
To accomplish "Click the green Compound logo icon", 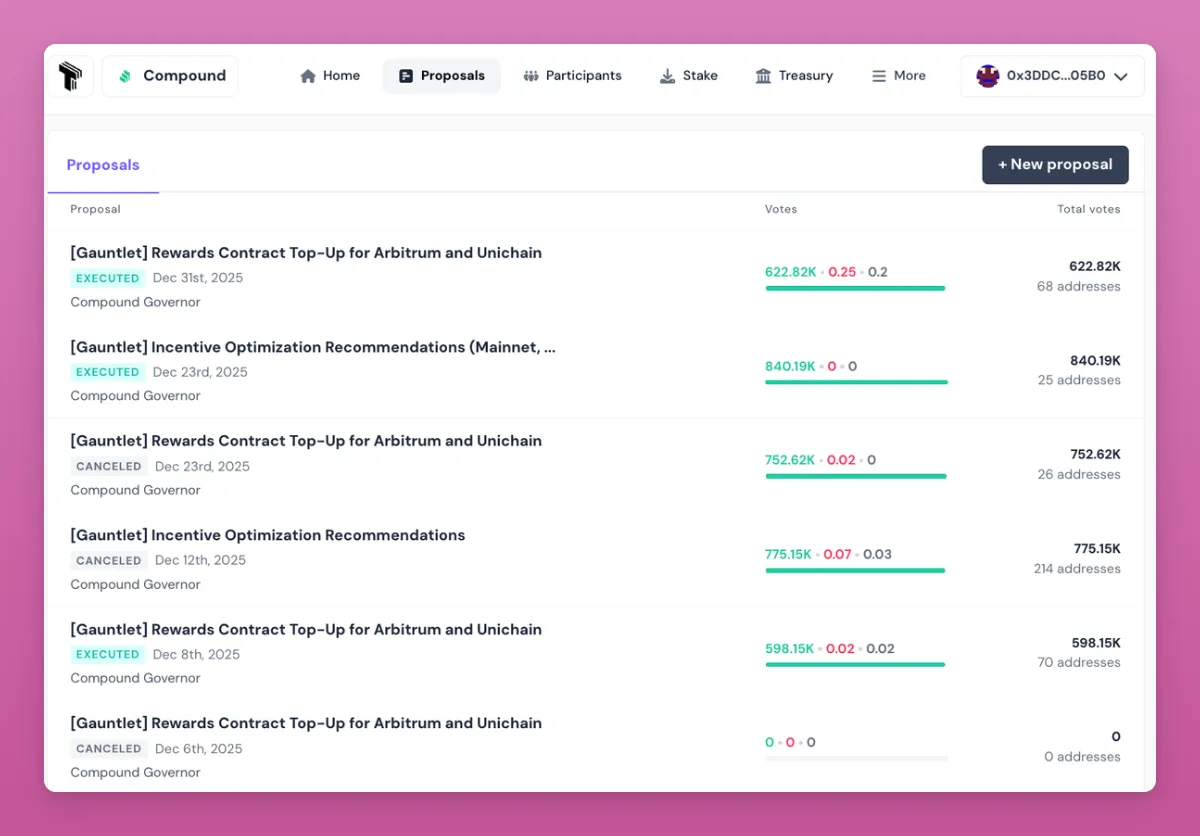I will (x=125, y=76).
